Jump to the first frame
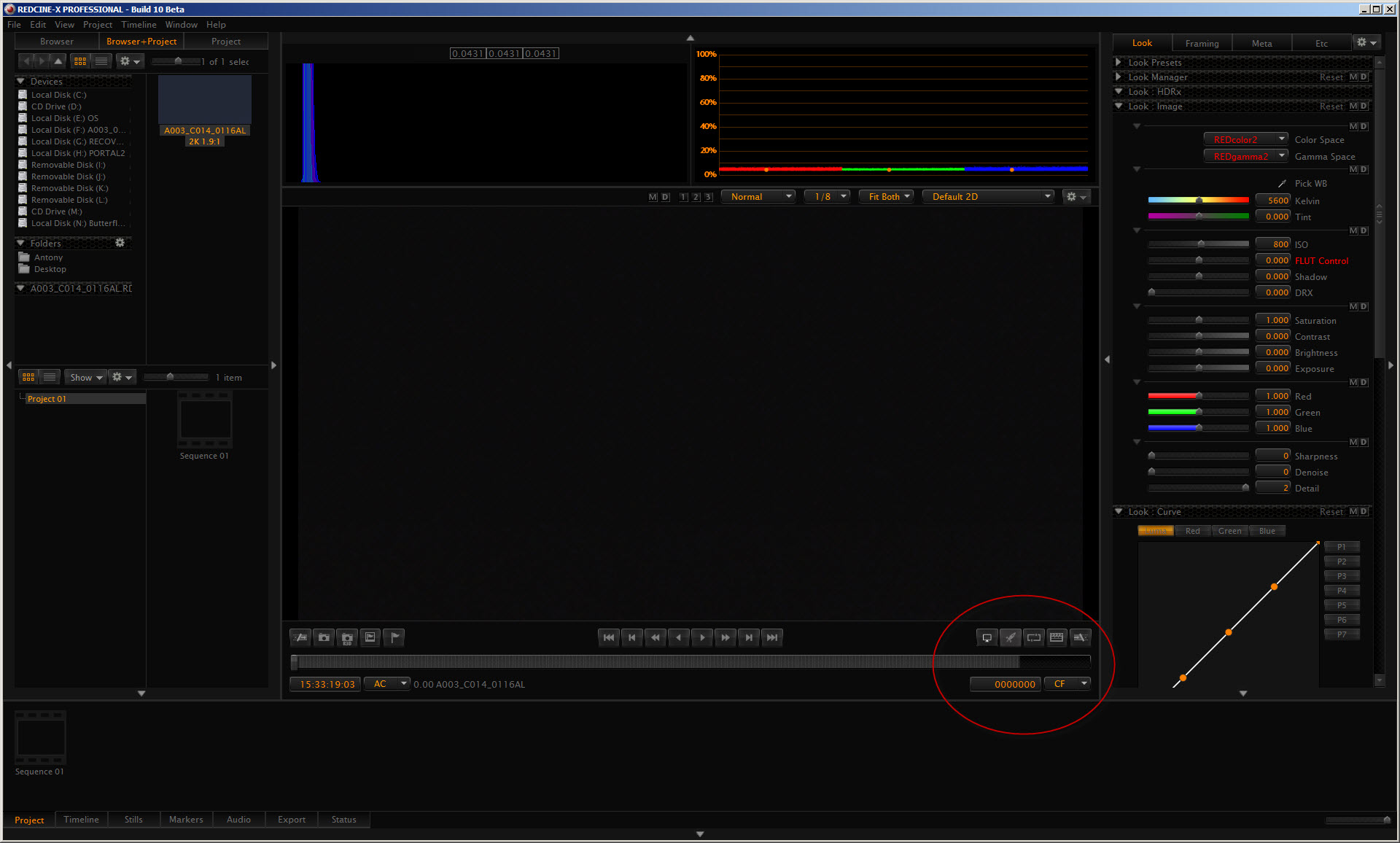The width and height of the screenshot is (1400, 843). tap(609, 637)
